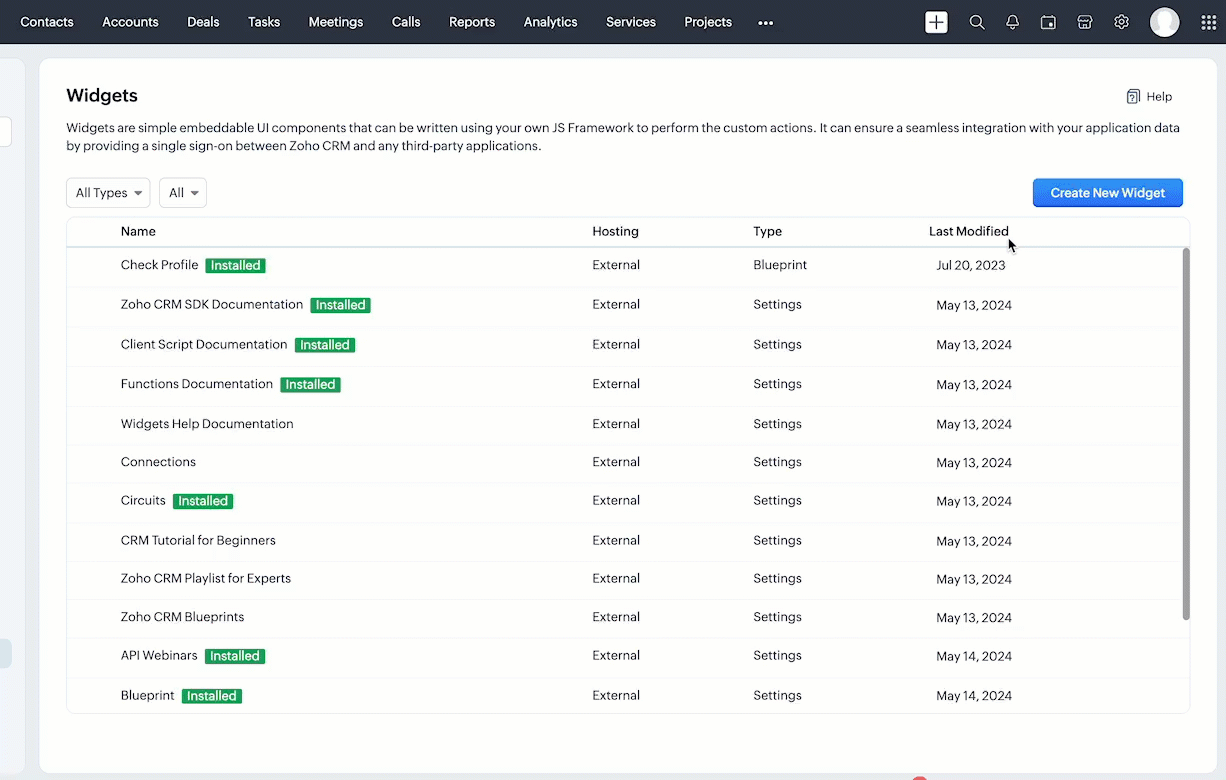Go to the Accounts tab
The height and width of the screenshot is (780, 1226).
click(130, 22)
